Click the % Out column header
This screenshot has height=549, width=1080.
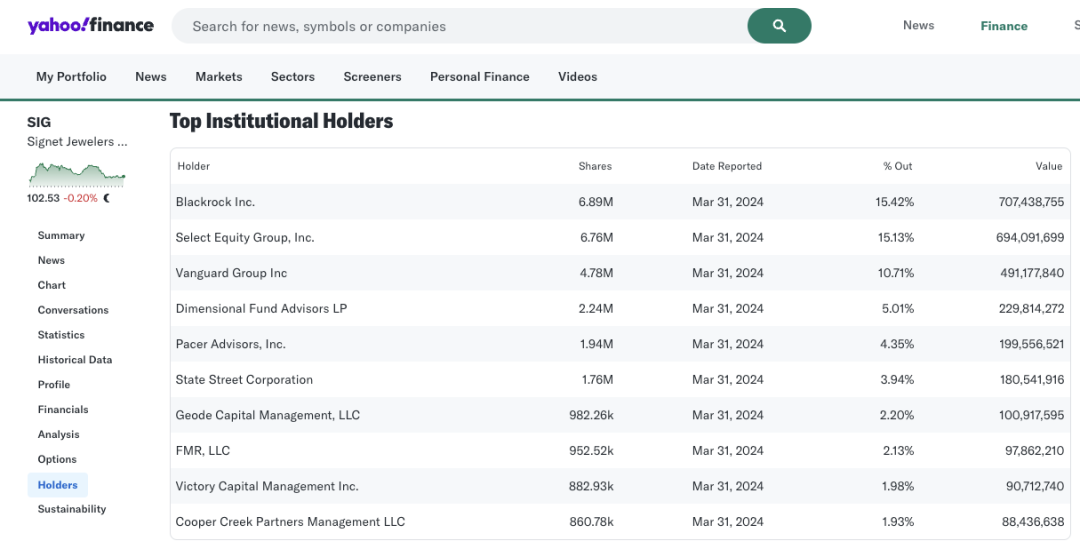pos(897,166)
